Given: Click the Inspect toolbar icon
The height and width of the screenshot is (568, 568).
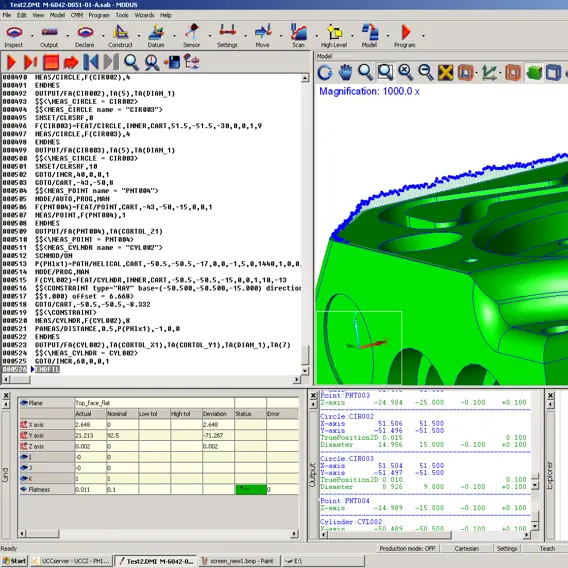Looking at the screenshot, I should [x=14, y=32].
